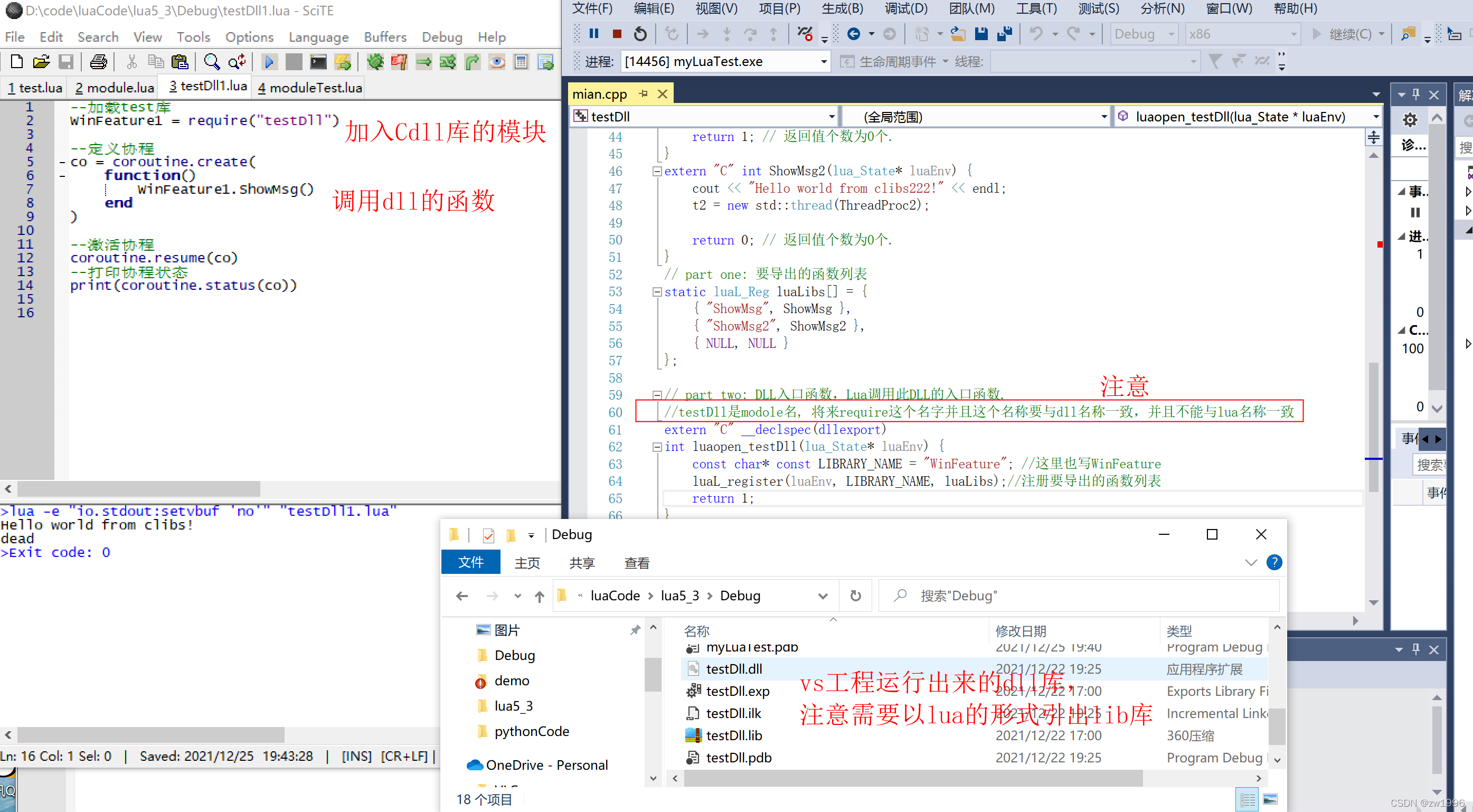Click the Print icon in SciTE toolbar
The width and height of the screenshot is (1473, 812).
[98, 61]
